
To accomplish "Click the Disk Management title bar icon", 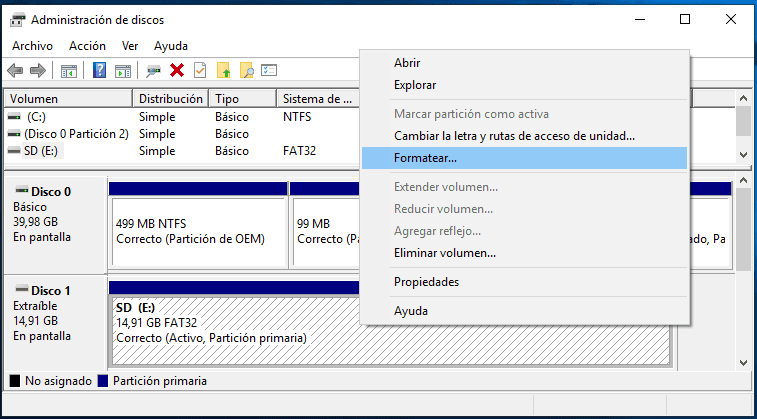I will pos(17,20).
